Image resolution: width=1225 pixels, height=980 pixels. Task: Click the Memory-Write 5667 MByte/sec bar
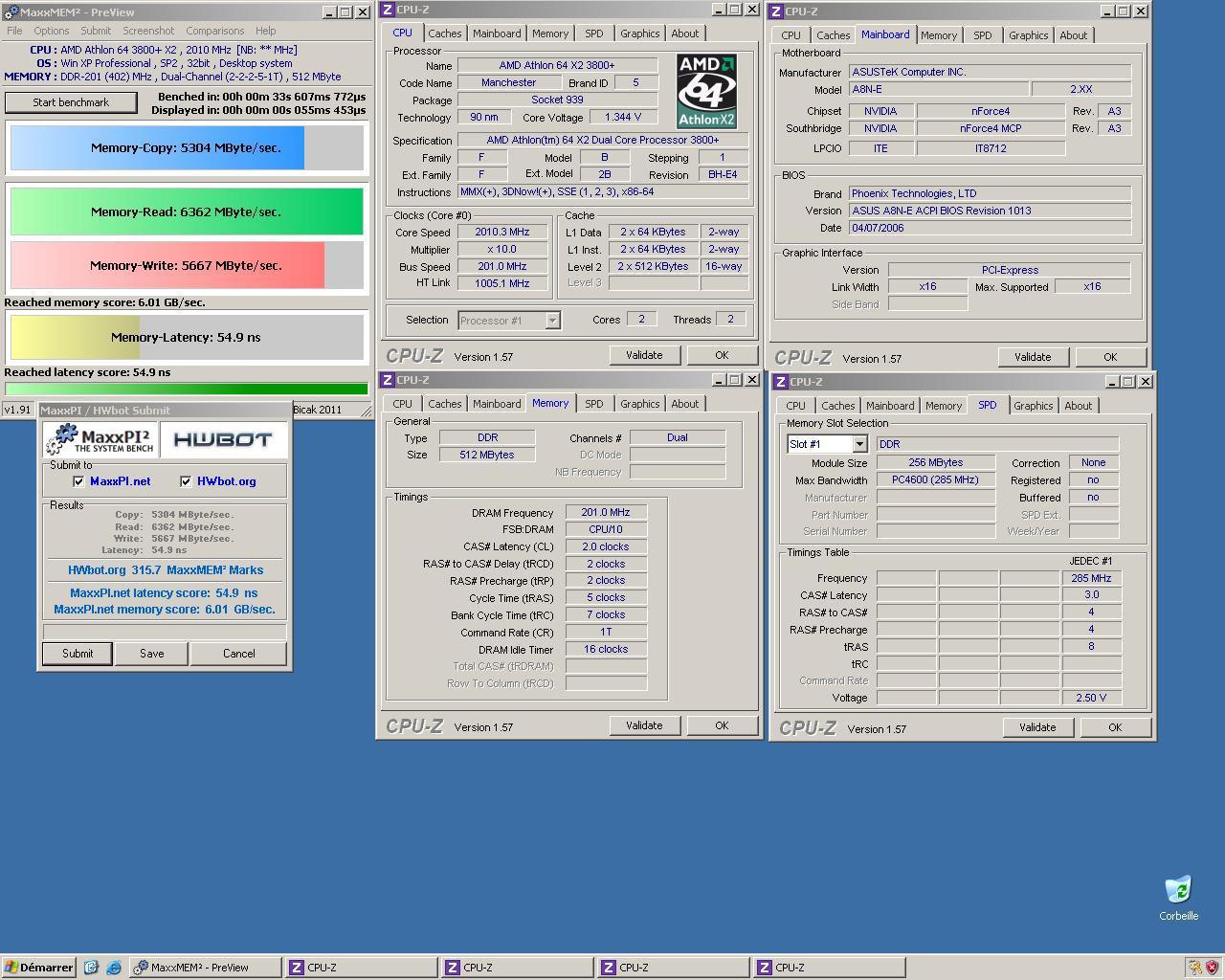point(187,265)
